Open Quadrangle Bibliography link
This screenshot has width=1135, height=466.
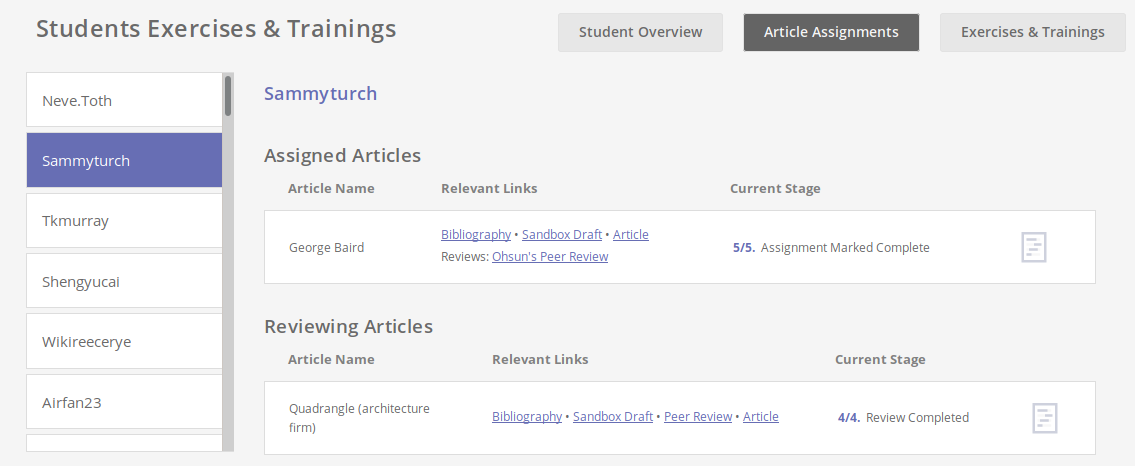click(x=527, y=417)
